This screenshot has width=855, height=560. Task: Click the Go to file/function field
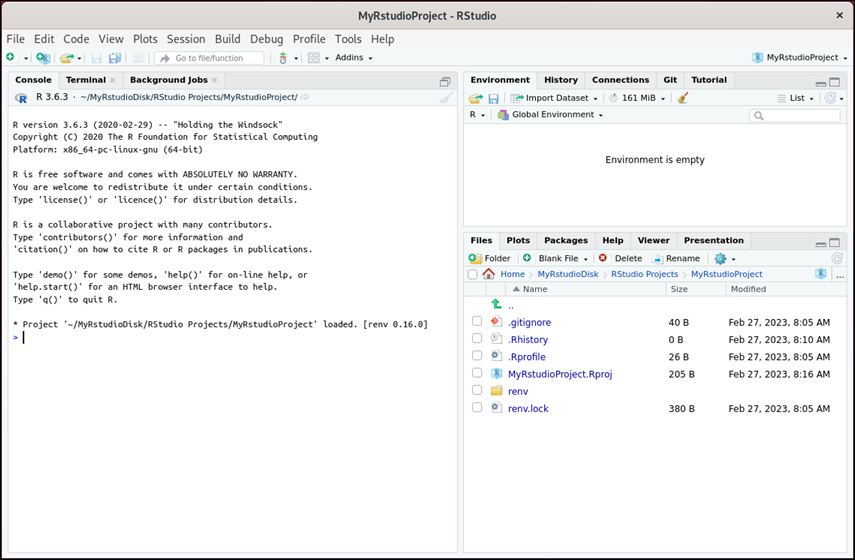(209, 58)
